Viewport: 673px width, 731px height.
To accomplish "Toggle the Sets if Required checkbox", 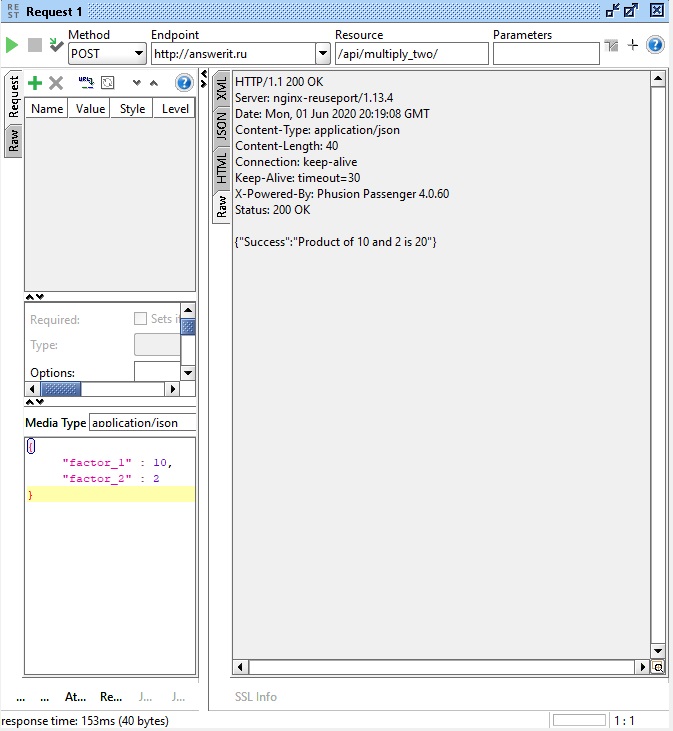I will (x=140, y=318).
